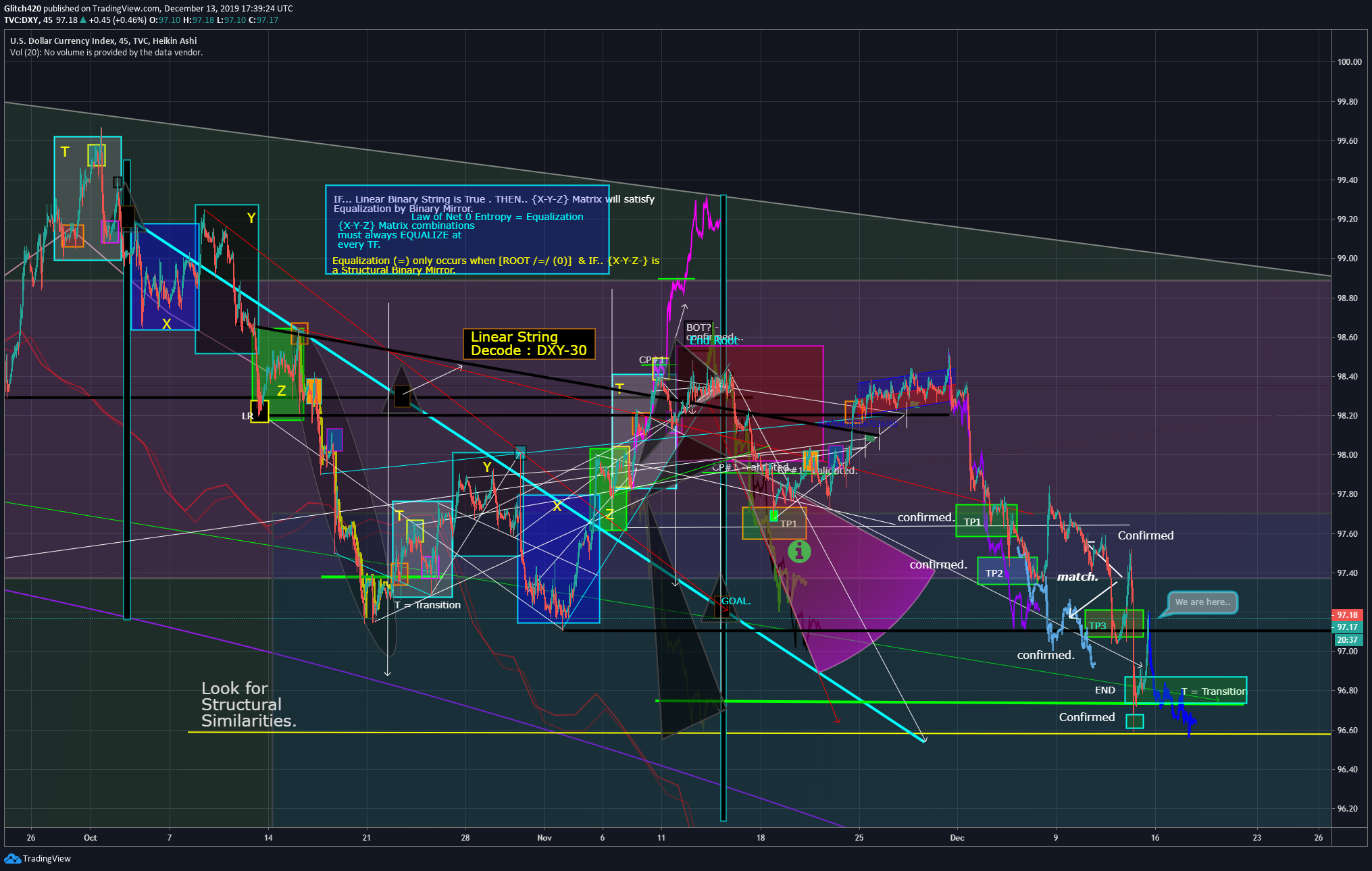Click the TradingView cloud logo icon
Viewport: 1372px width, 871px height.
(12, 858)
